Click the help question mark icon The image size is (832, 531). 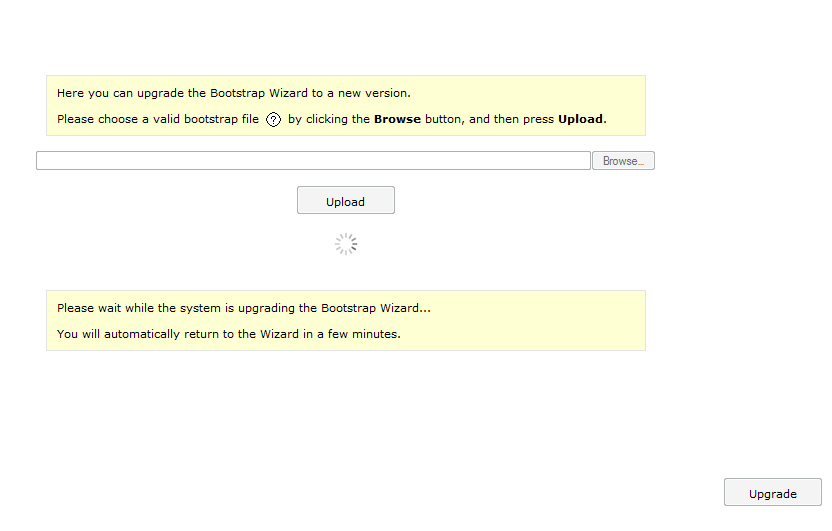273,120
